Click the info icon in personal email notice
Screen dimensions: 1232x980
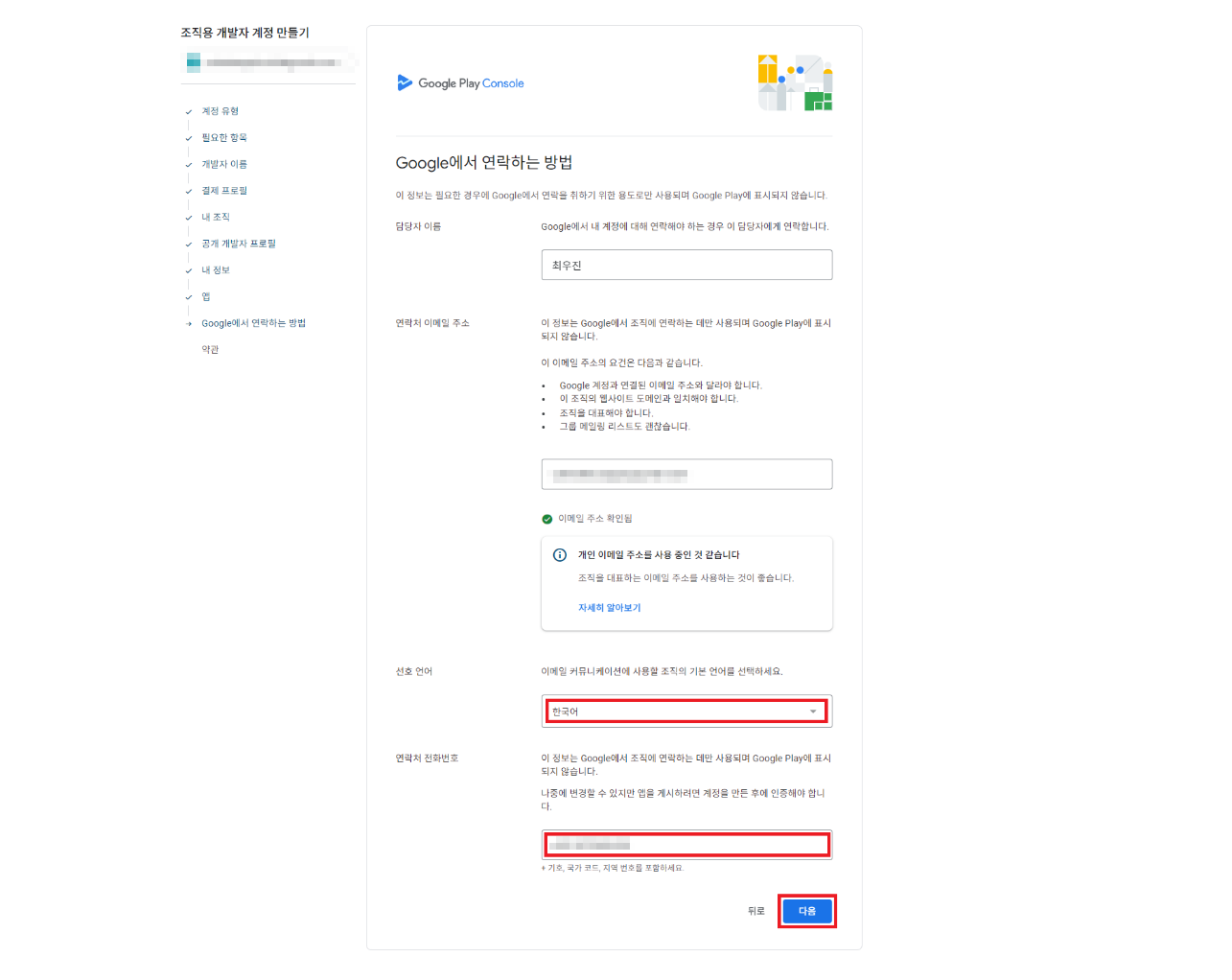560,555
